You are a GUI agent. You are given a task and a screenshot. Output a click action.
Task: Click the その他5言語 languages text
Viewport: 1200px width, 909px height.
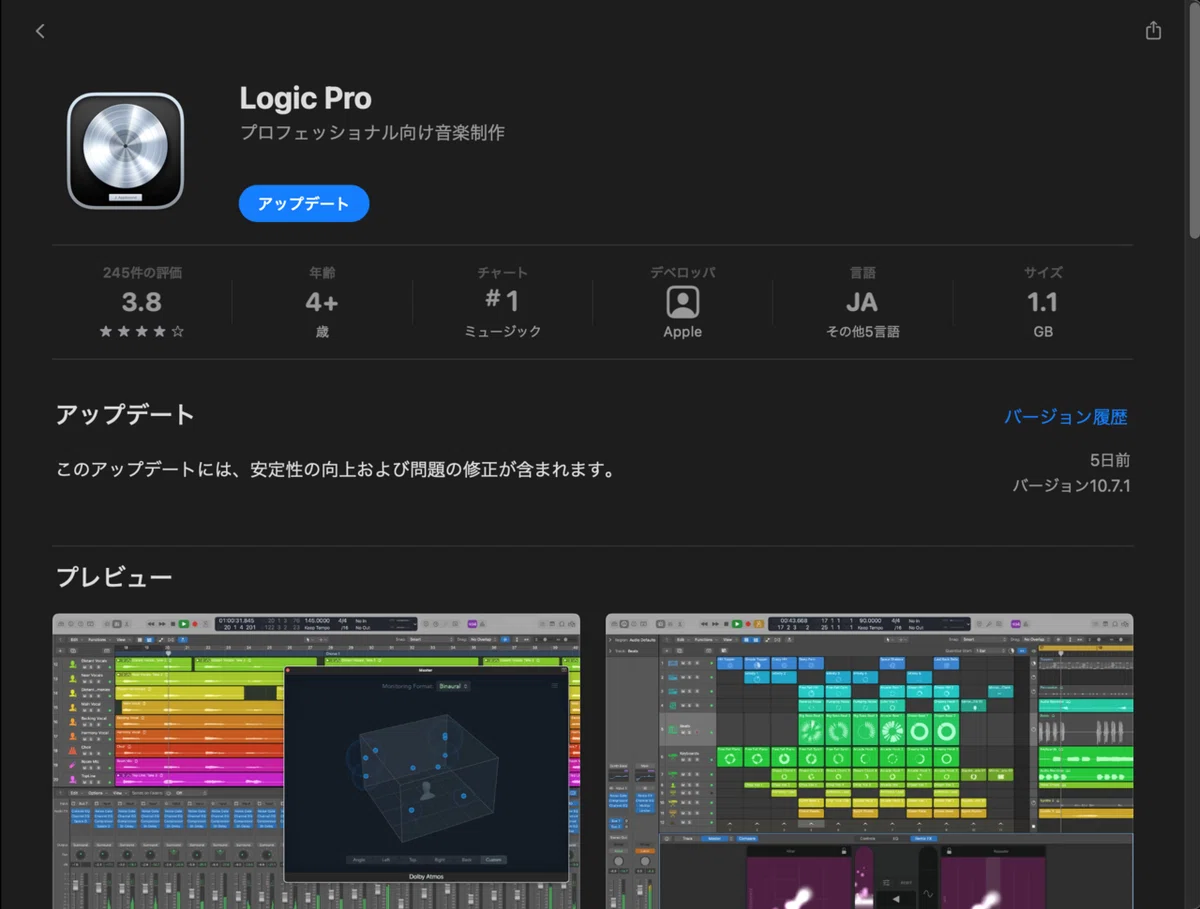862,332
